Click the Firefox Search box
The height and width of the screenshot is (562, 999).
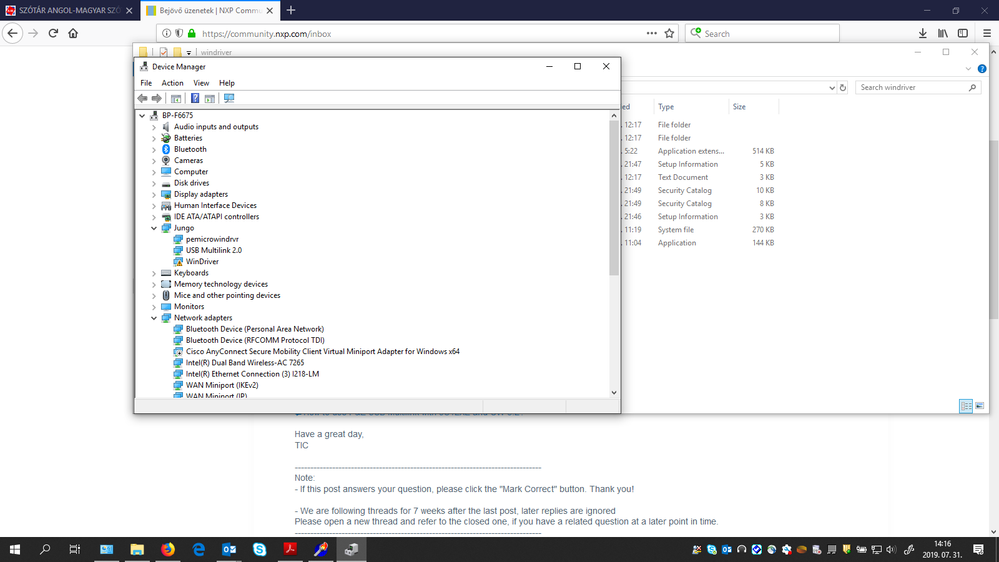pyautogui.click(x=762, y=33)
